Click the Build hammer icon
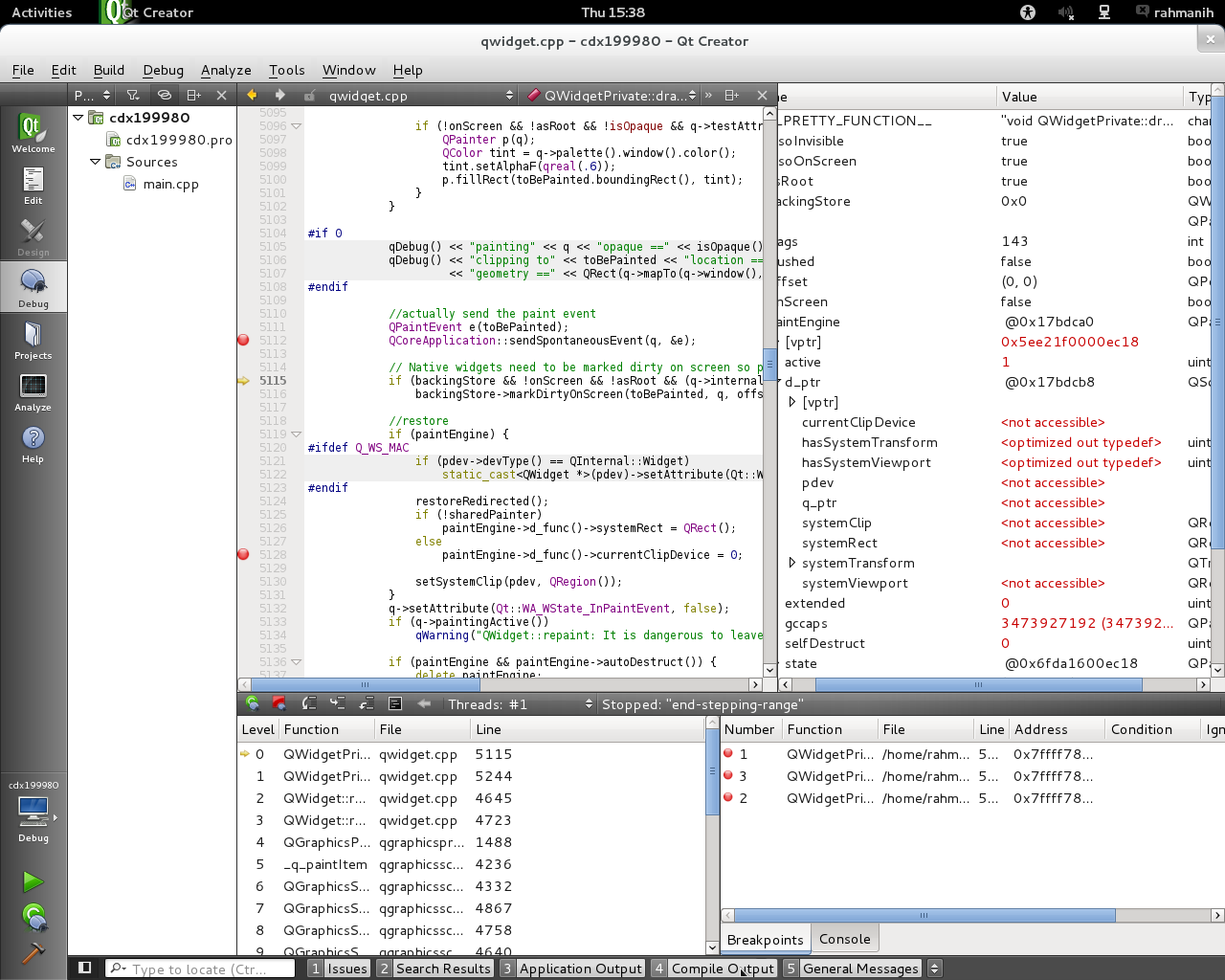Image resolution: width=1225 pixels, height=980 pixels. tap(33, 953)
